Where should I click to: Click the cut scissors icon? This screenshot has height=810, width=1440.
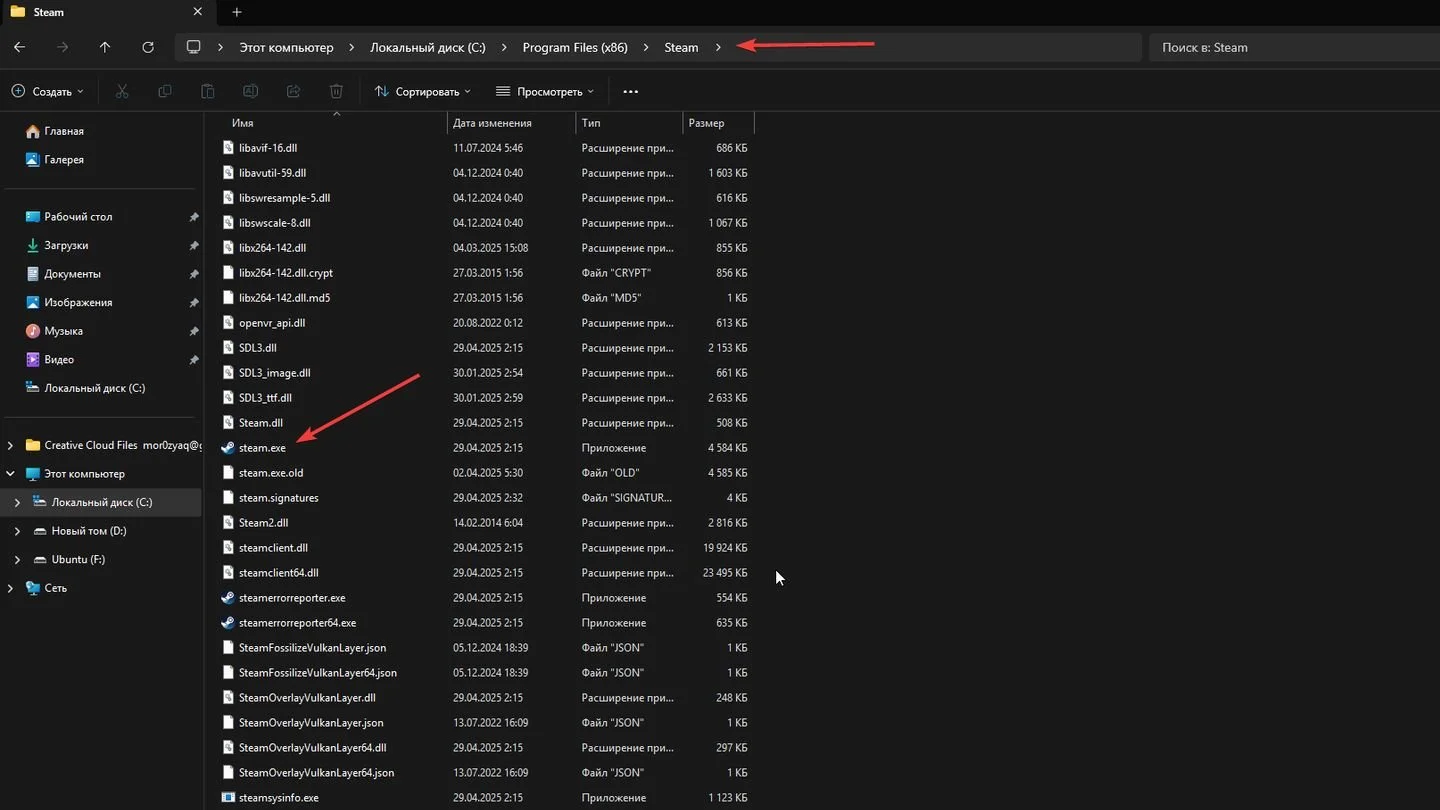(x=122, y=91)
